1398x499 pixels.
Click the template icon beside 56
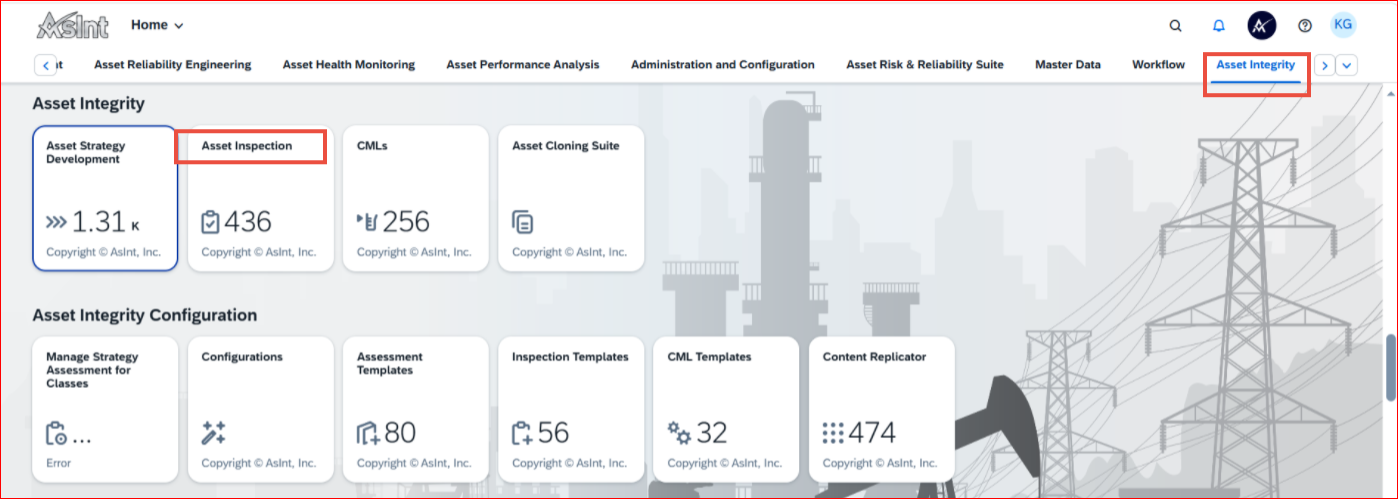coord(523,433)
